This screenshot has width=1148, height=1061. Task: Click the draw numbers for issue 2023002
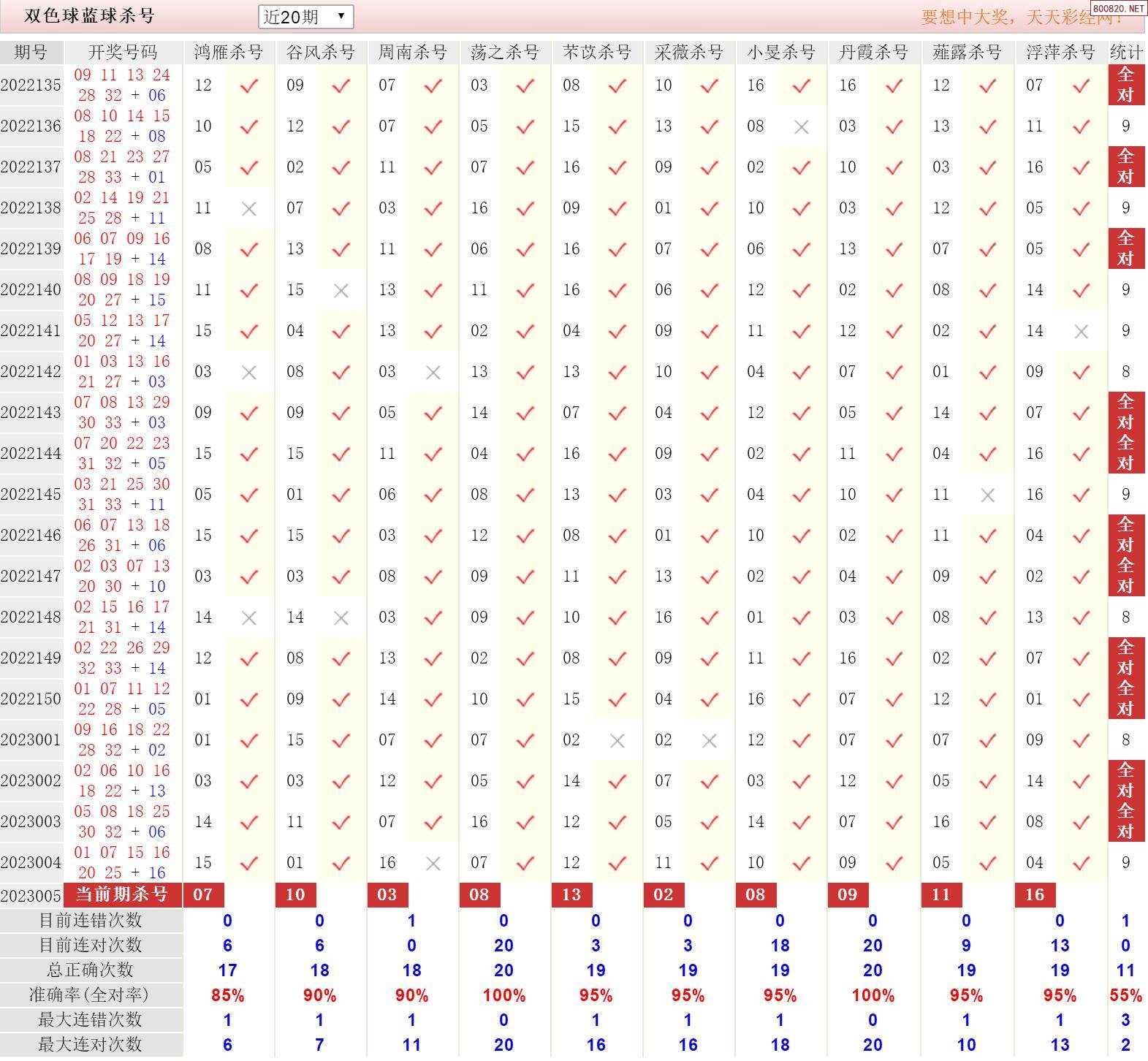(x=123, y=780)
